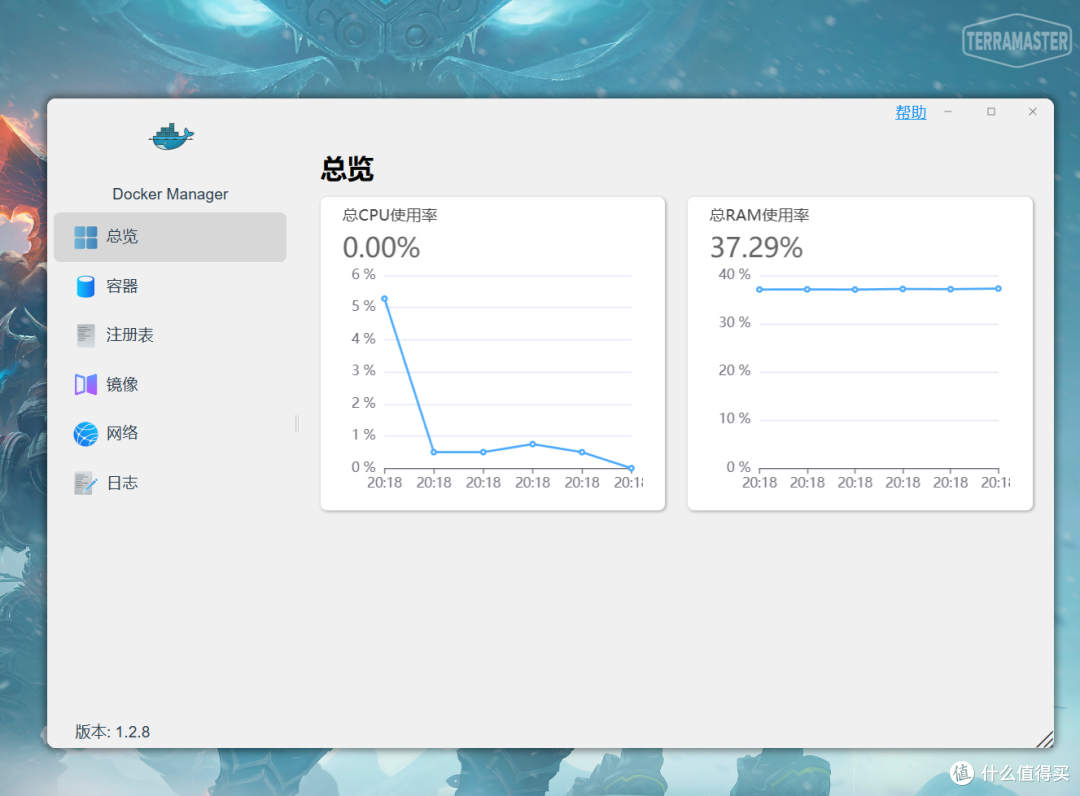This screenshot has width=1080, height=796.
Task: Click the 总RAM使用率 label
Action: pos(759,215)
